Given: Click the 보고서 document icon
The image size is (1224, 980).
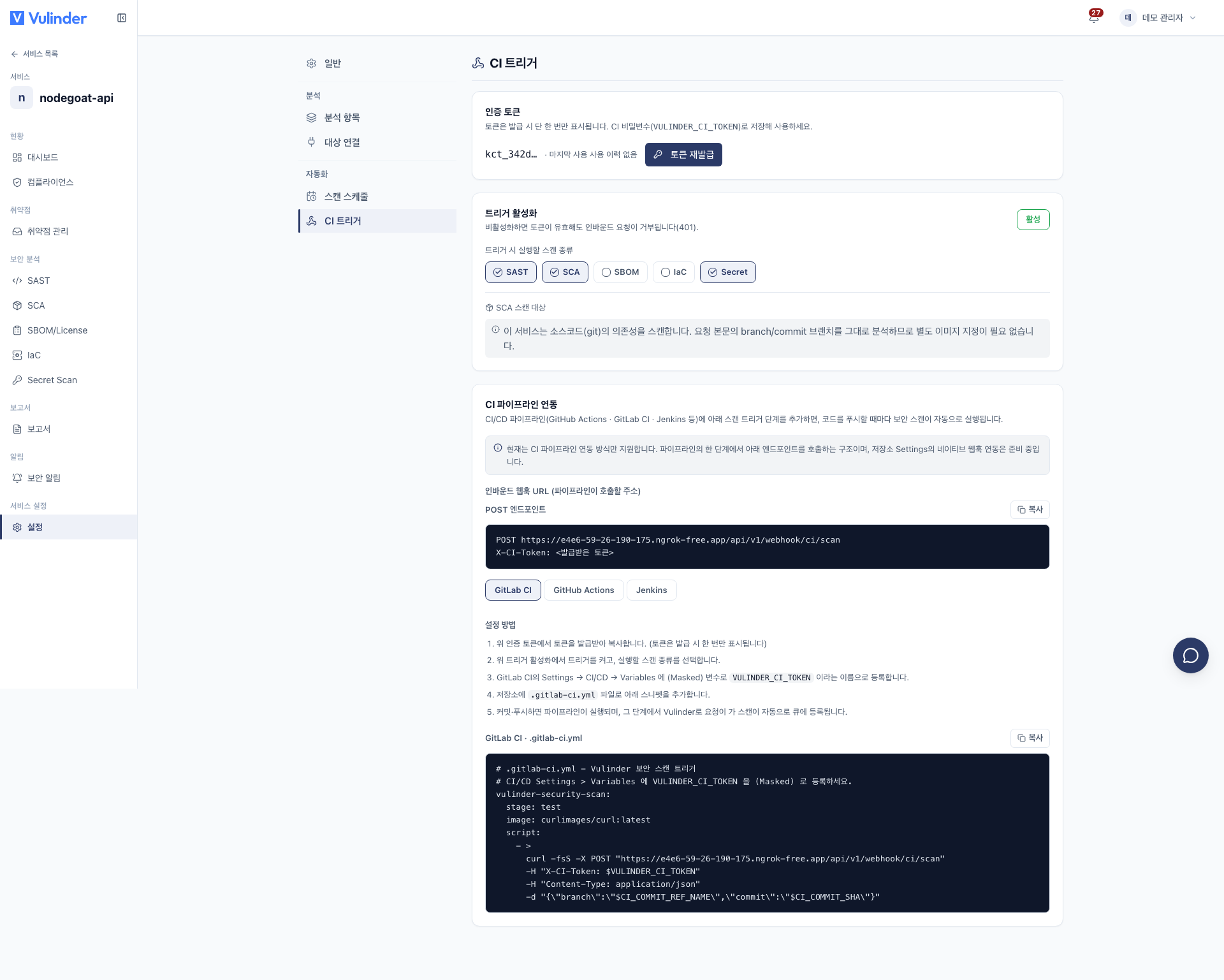Looking at the screenshot, I should click(x=17, y=429).
